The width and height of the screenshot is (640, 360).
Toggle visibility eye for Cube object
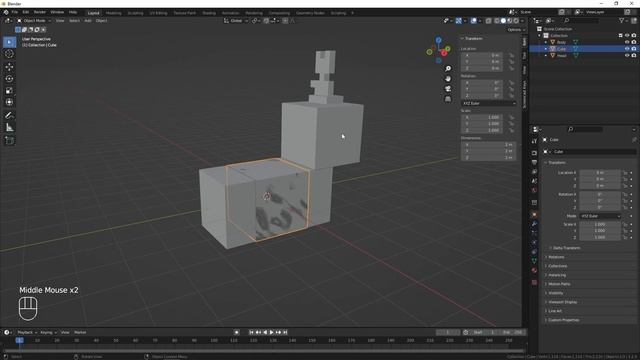click(627, 49)
